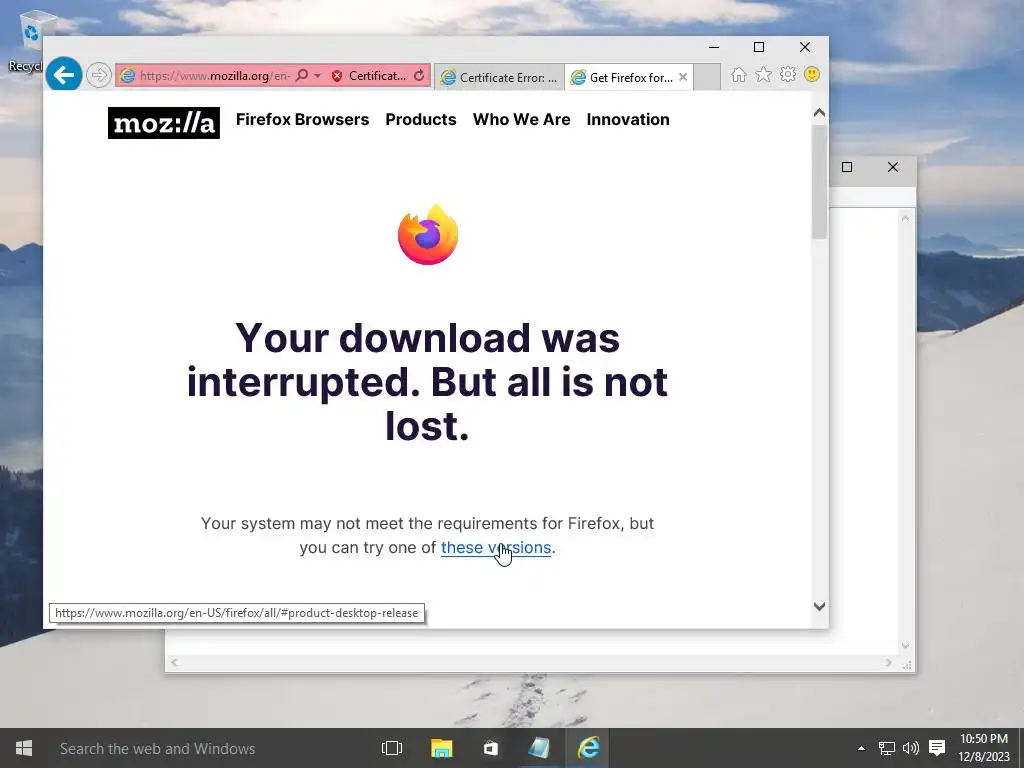Go back with the blue Back arrow
1024x768 pixels.
pos(63,75)
